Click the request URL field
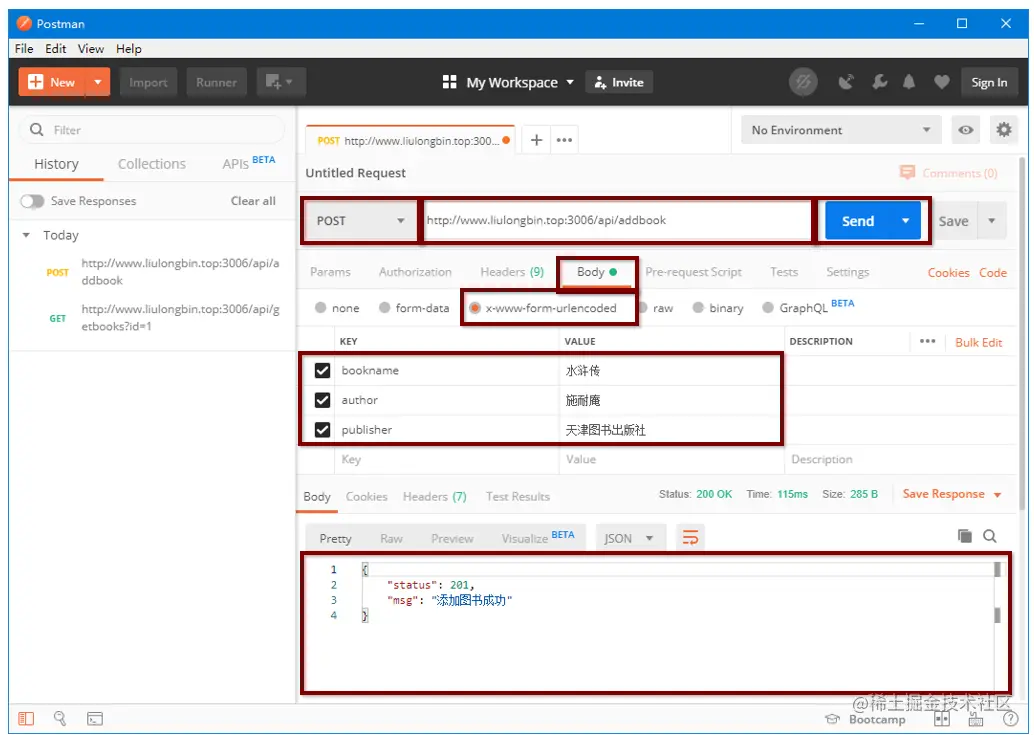 click(619, 221)
